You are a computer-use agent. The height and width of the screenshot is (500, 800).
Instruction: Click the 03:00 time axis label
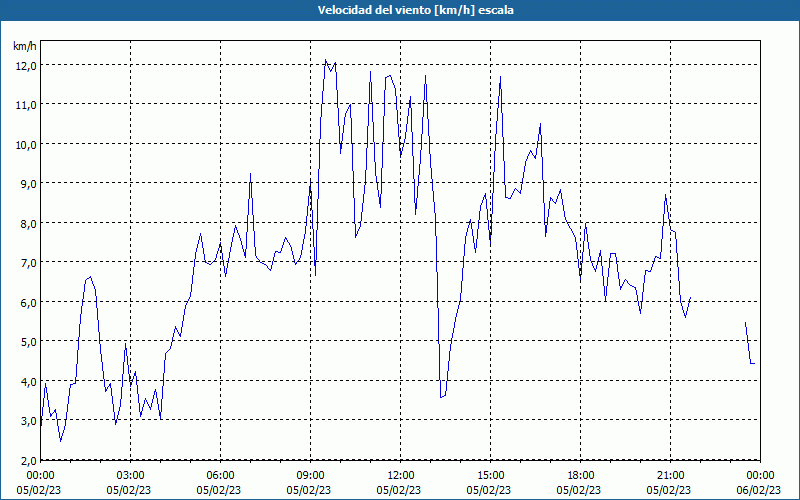click(x=131, y=476)
